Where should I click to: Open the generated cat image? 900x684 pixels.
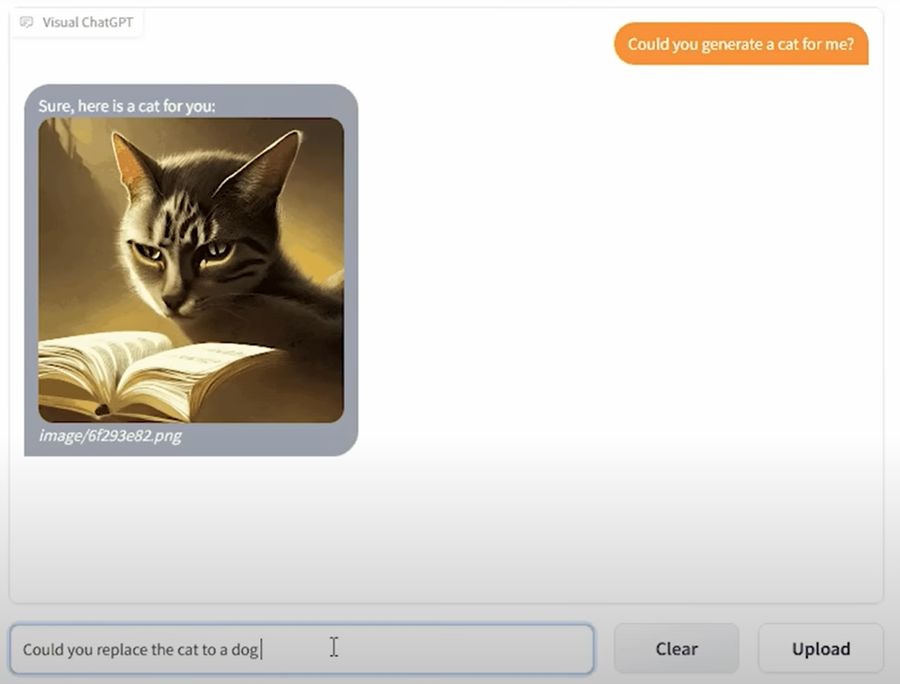(191, 270)
